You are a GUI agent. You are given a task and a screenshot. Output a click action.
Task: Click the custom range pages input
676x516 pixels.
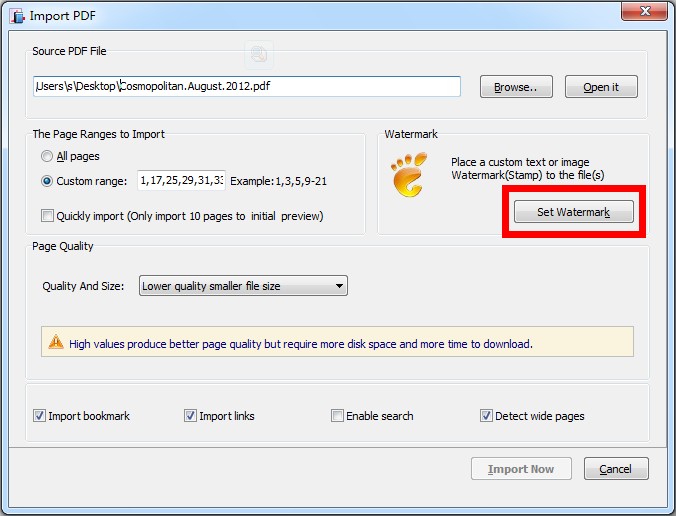[182, 180]
